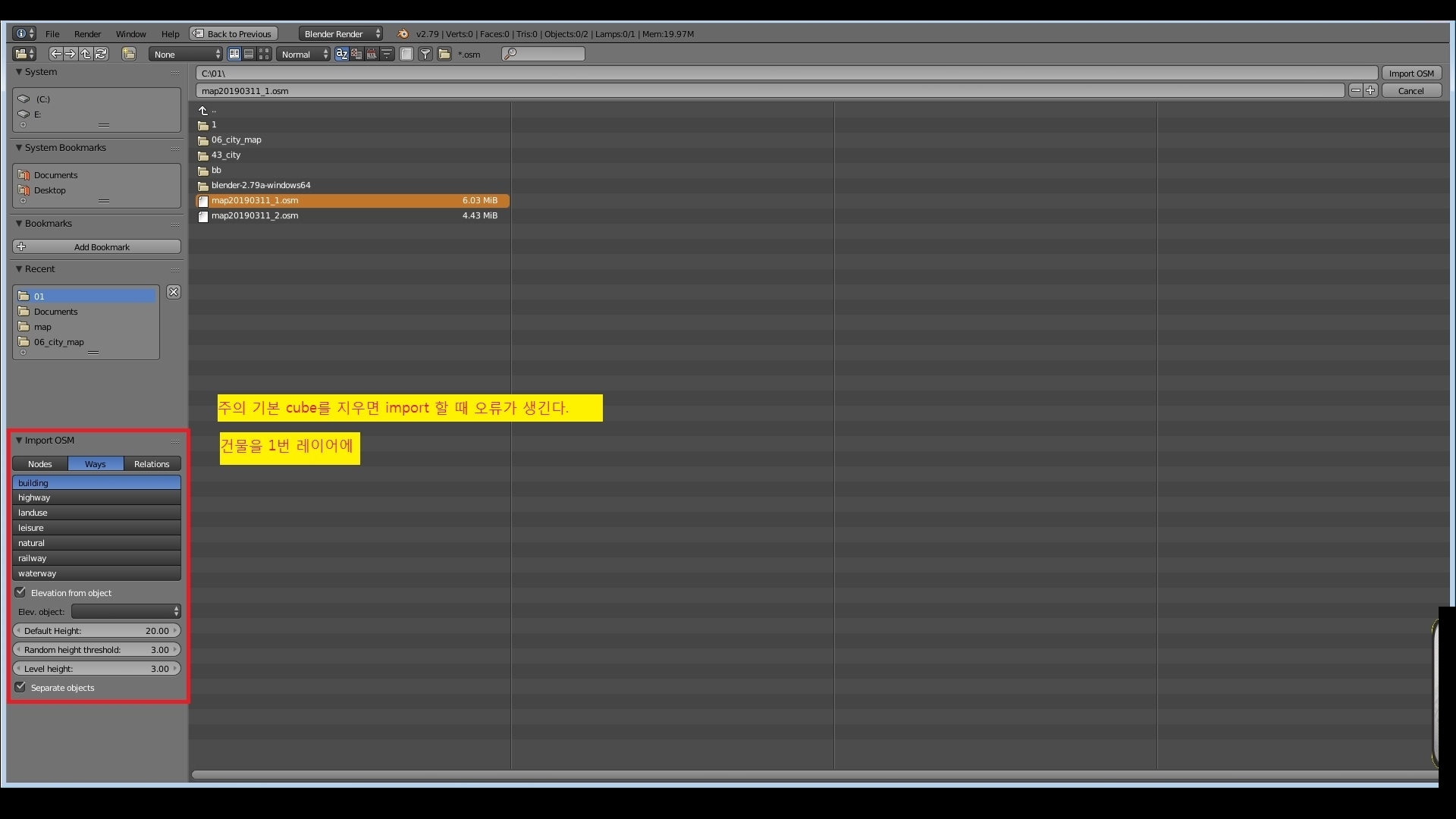1456x819 pixels.
Task: Open the Info editor type selector
Action: coord(24,33)
